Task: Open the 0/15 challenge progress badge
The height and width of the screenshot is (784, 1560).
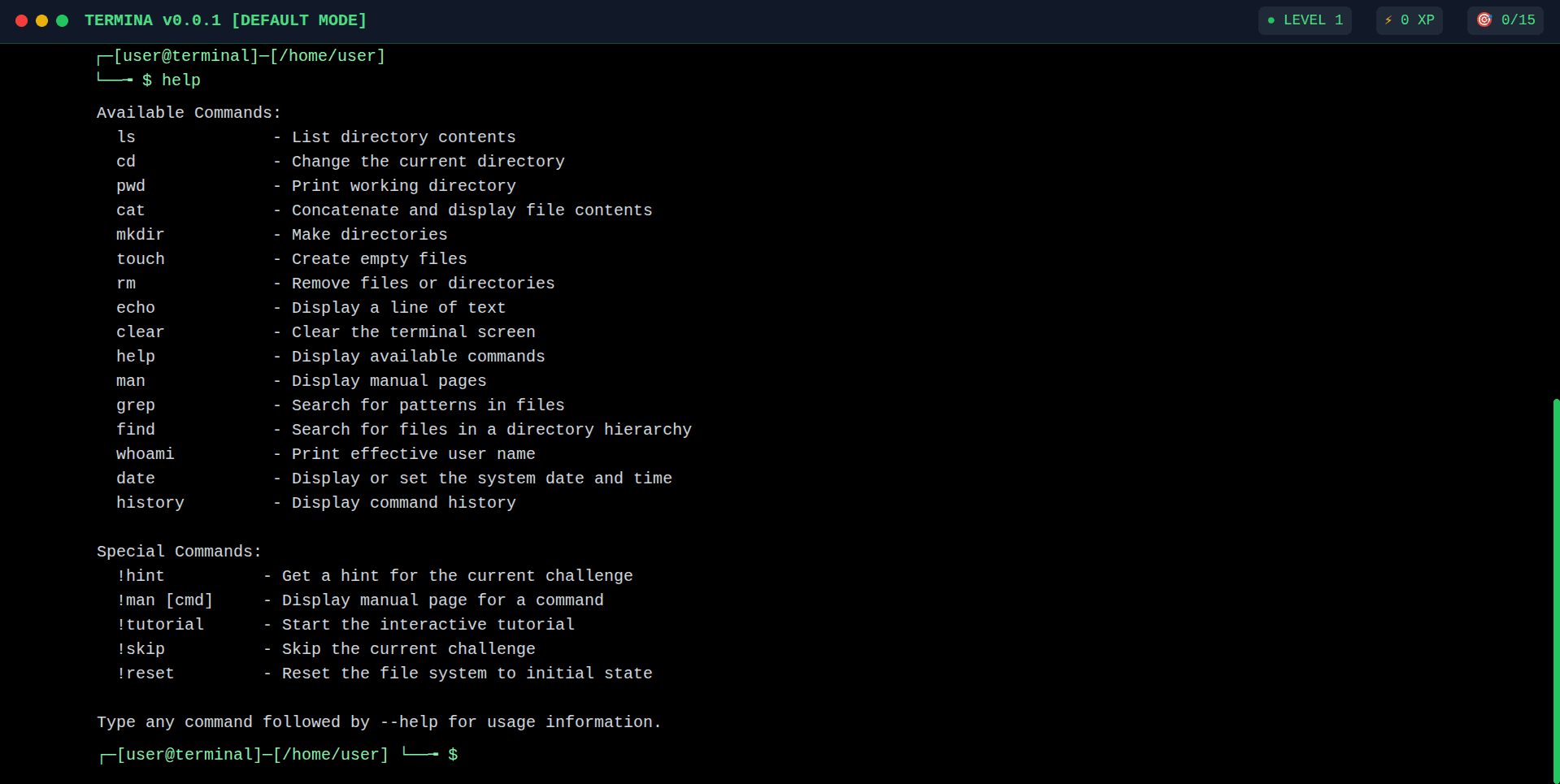Action: coord(1505,20)
